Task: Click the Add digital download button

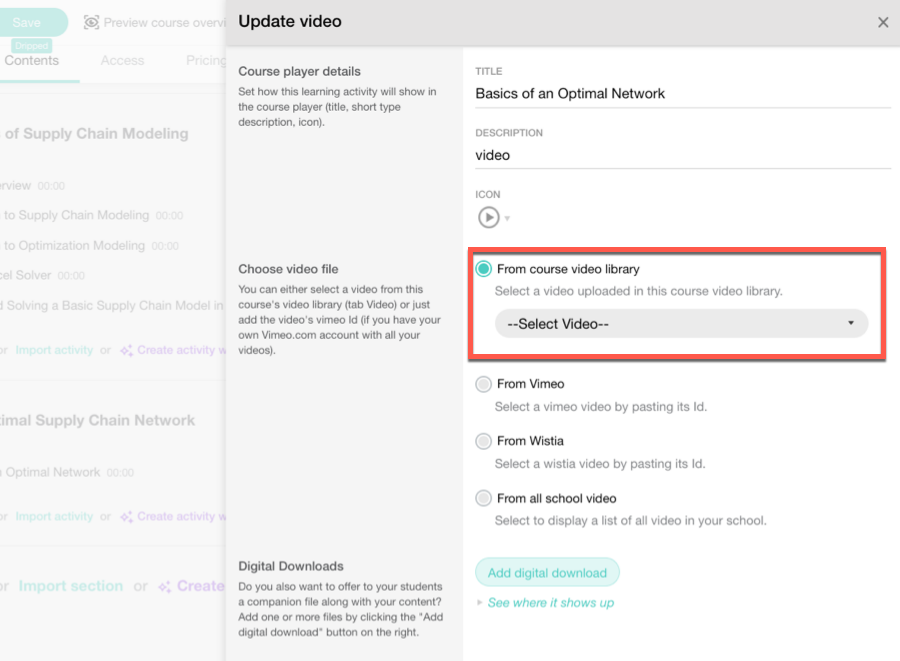Action: [x=547, y=573]
